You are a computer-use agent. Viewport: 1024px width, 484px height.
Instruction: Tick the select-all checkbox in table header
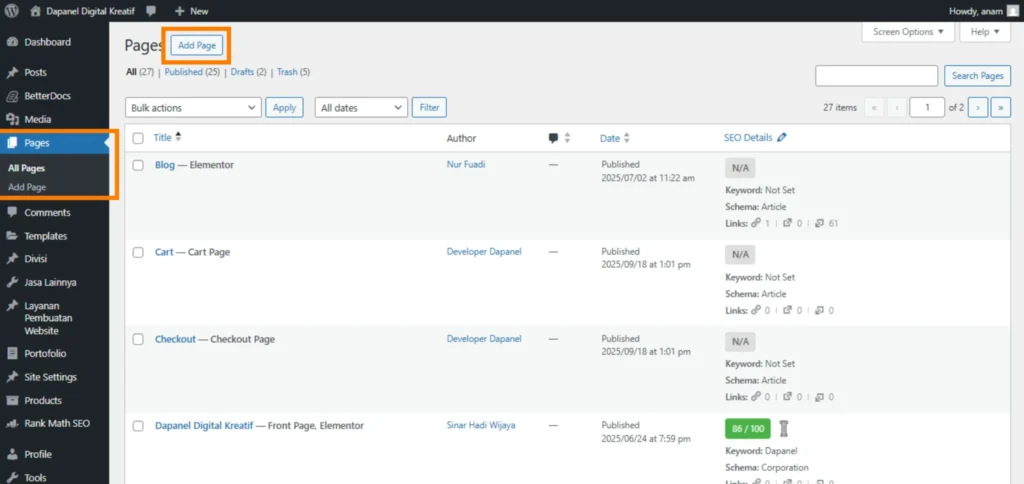tap(138, 138)
